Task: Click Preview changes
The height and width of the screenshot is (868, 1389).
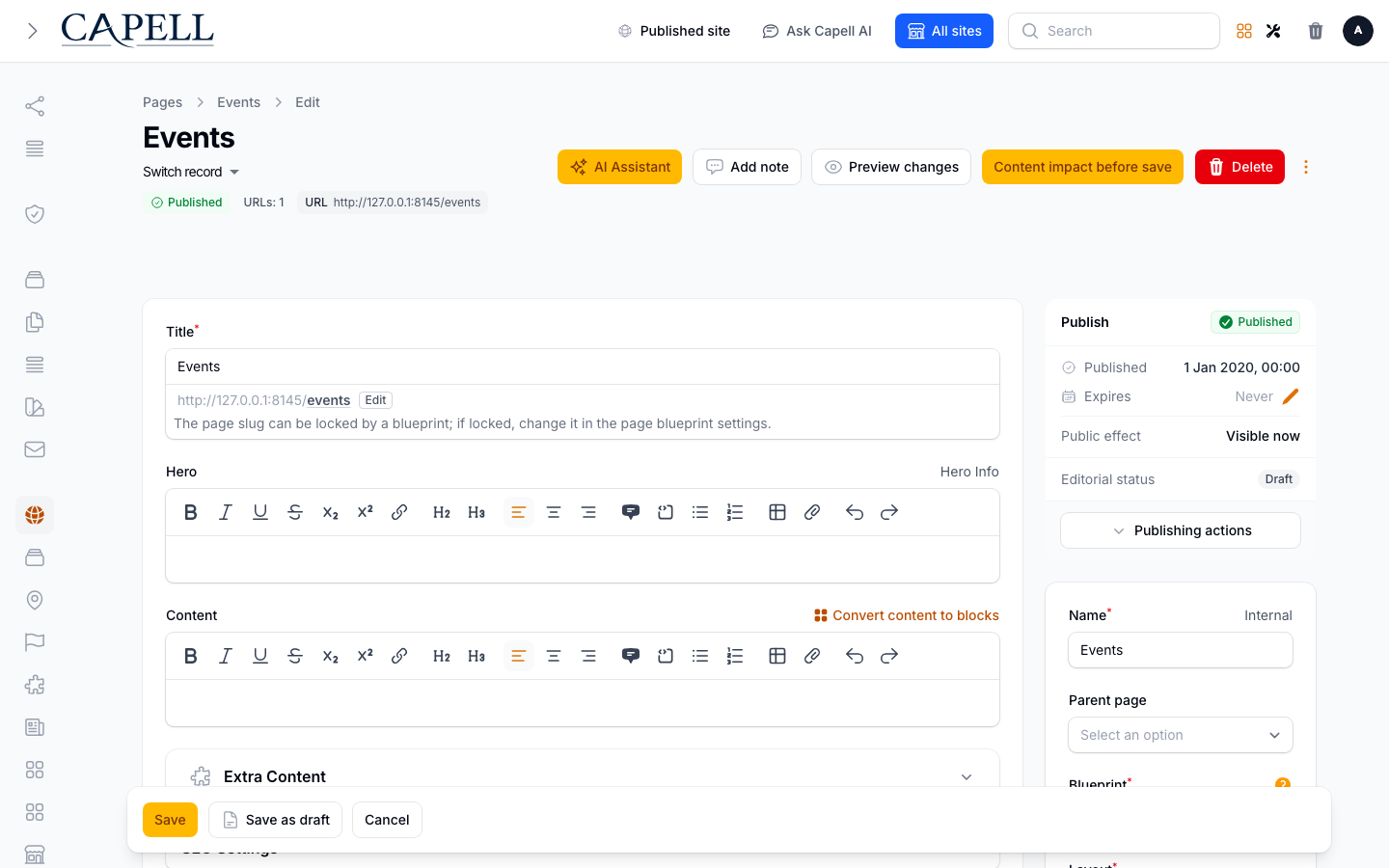Action: pos(891,167)
